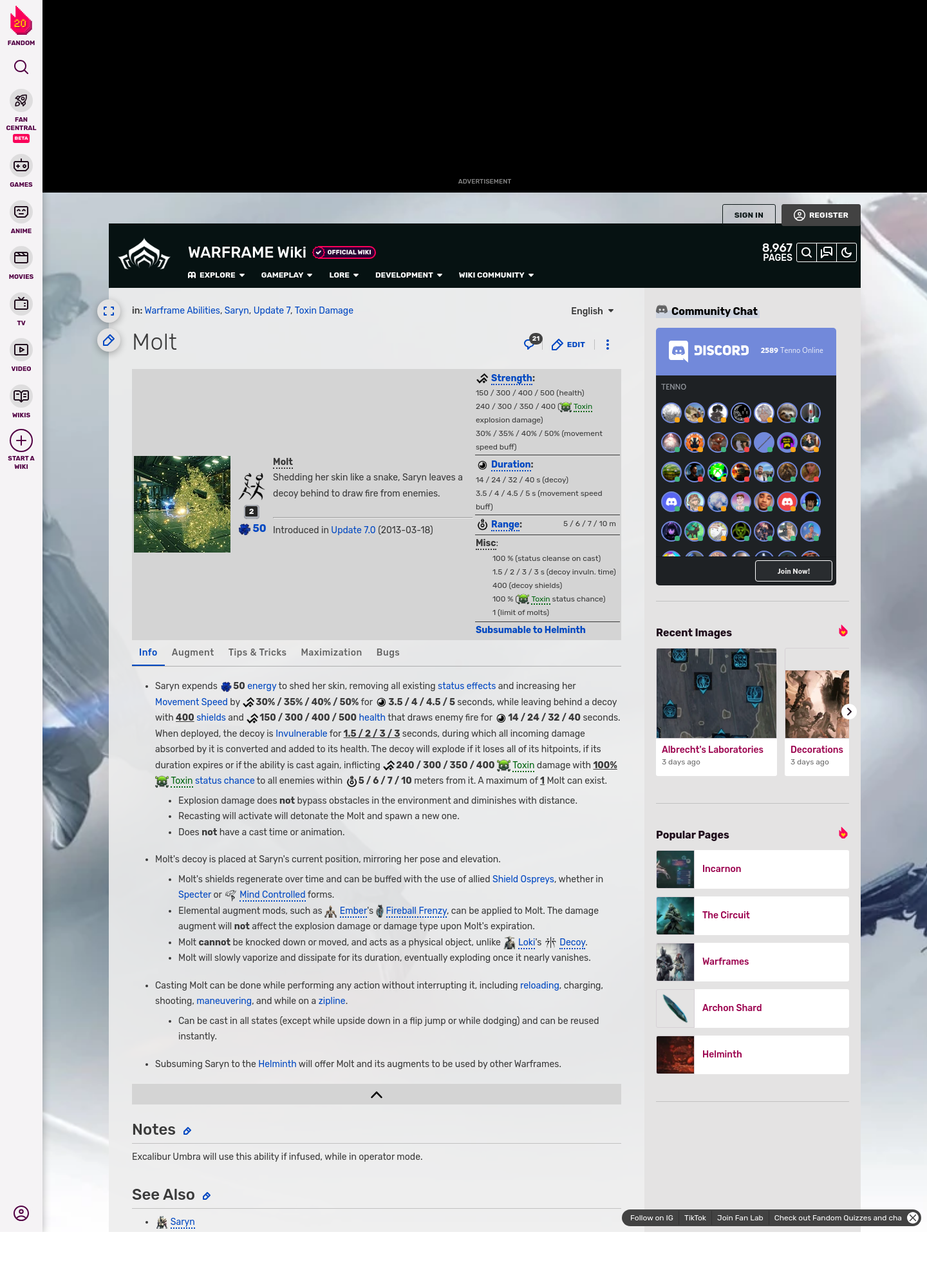927x1288 pixels.
Task: Close the bottom notification bar
Action: point(913,1218)
